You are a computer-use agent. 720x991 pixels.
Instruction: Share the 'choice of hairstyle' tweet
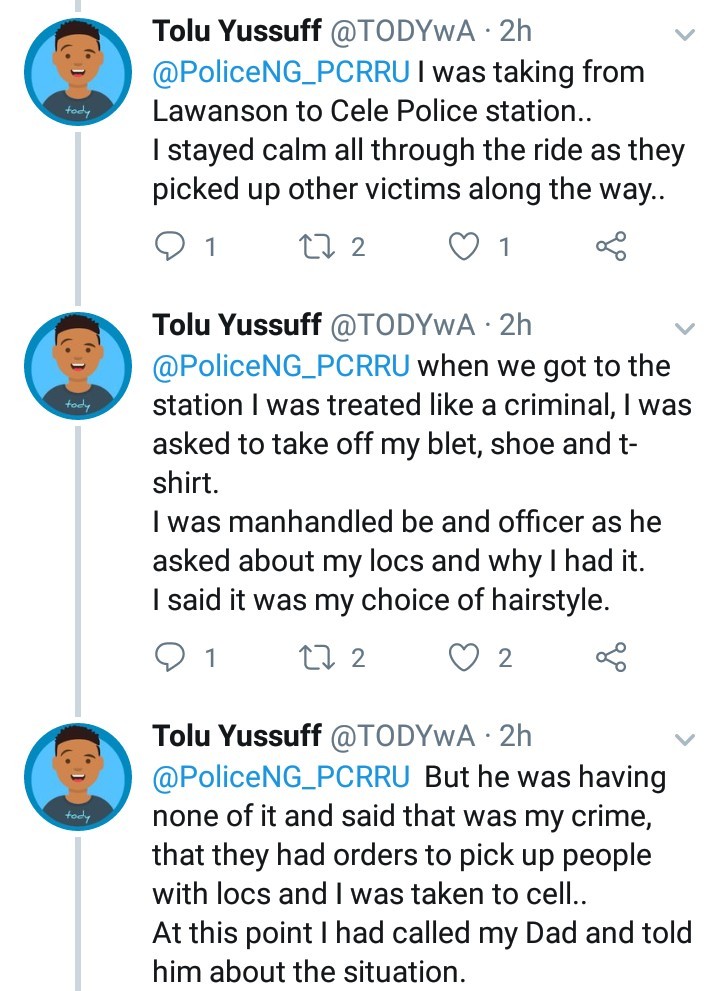(610, 657)
